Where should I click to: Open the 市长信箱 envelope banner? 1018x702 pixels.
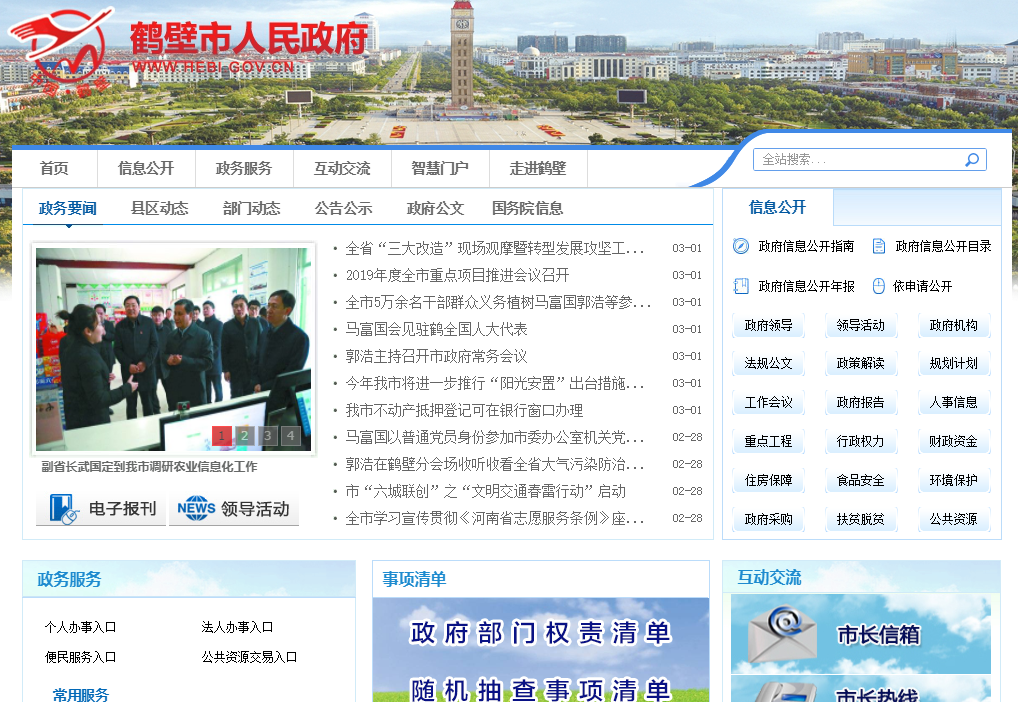coord(861,634)
